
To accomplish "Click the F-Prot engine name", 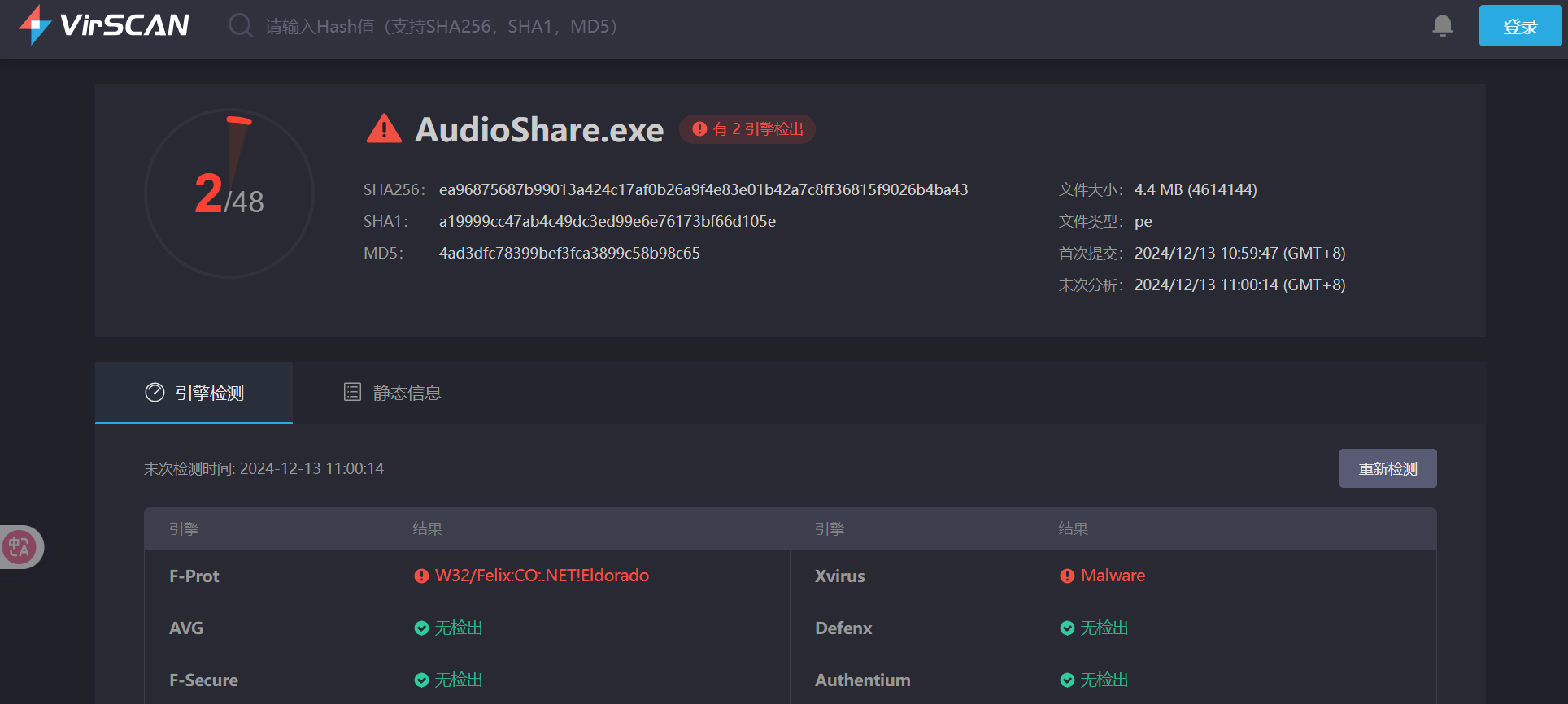I will (x=194, y=576).
